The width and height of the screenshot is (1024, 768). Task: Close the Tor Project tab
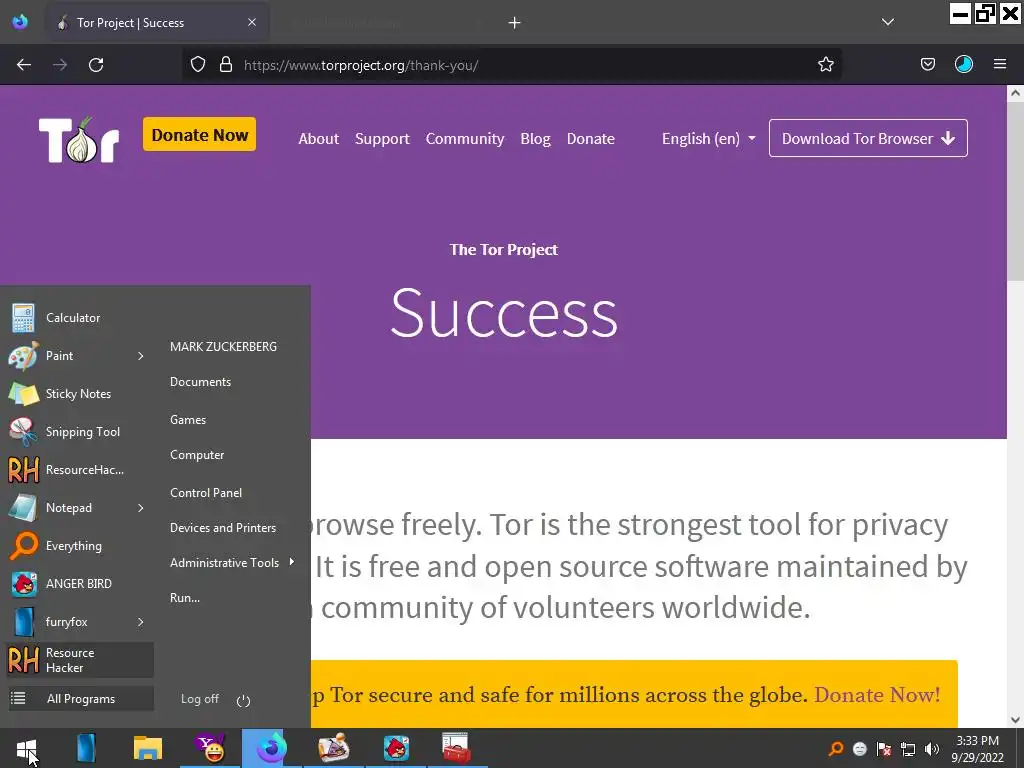252,22
